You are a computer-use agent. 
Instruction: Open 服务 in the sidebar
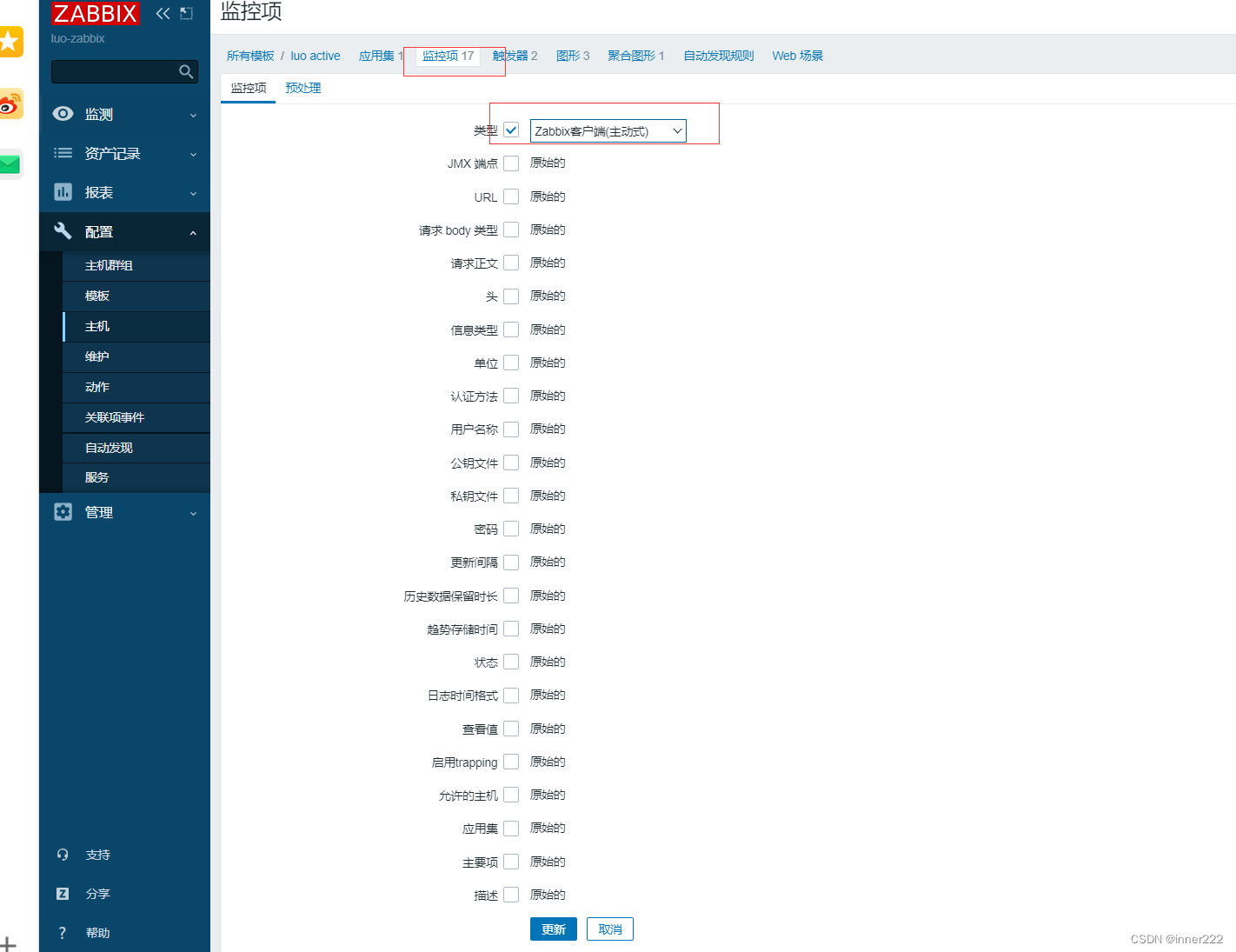pyautogui.click(x=136, y=478)
